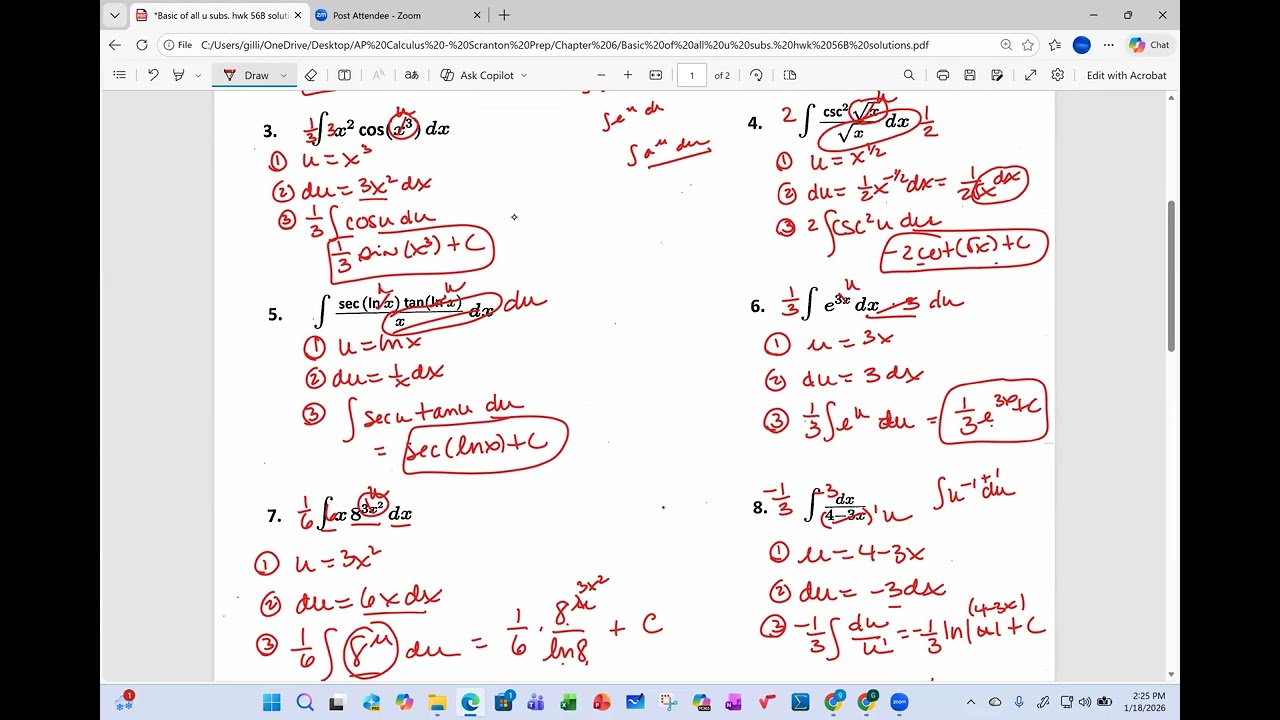Viewport: 1280px width, 720px height.
Task: Click Edit with Acrobat
Action: click(1126, 75)
